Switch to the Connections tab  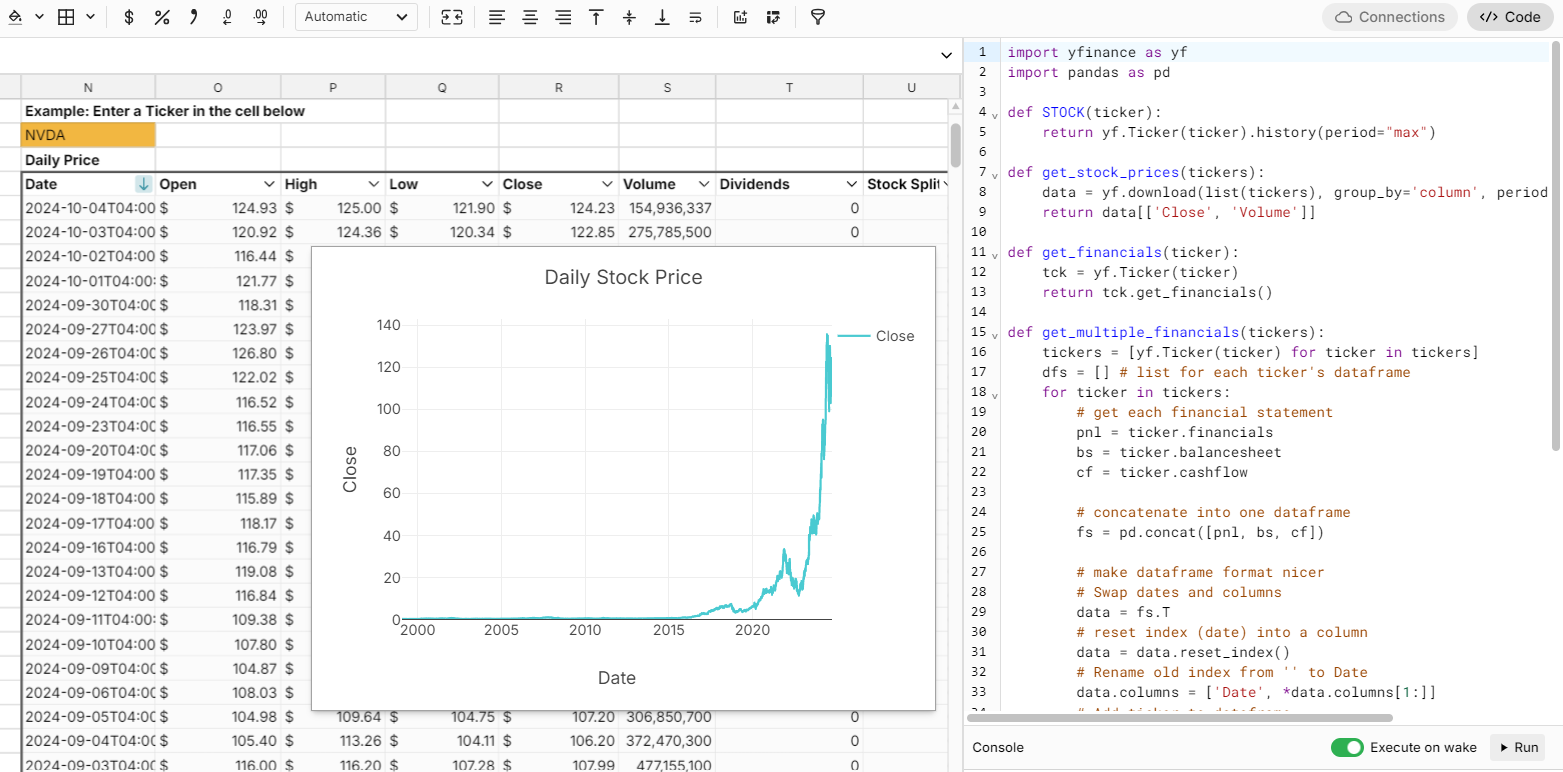(1389, 17)
